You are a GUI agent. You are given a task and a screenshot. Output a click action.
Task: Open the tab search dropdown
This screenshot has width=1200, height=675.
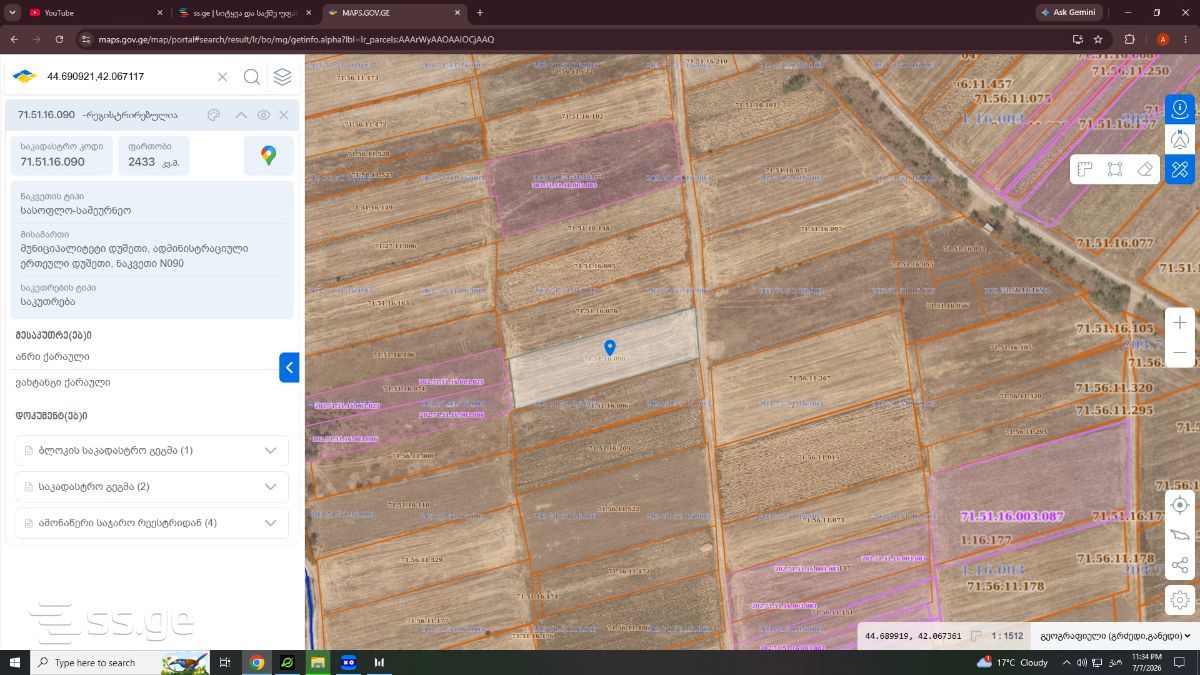tap(12, 12)
